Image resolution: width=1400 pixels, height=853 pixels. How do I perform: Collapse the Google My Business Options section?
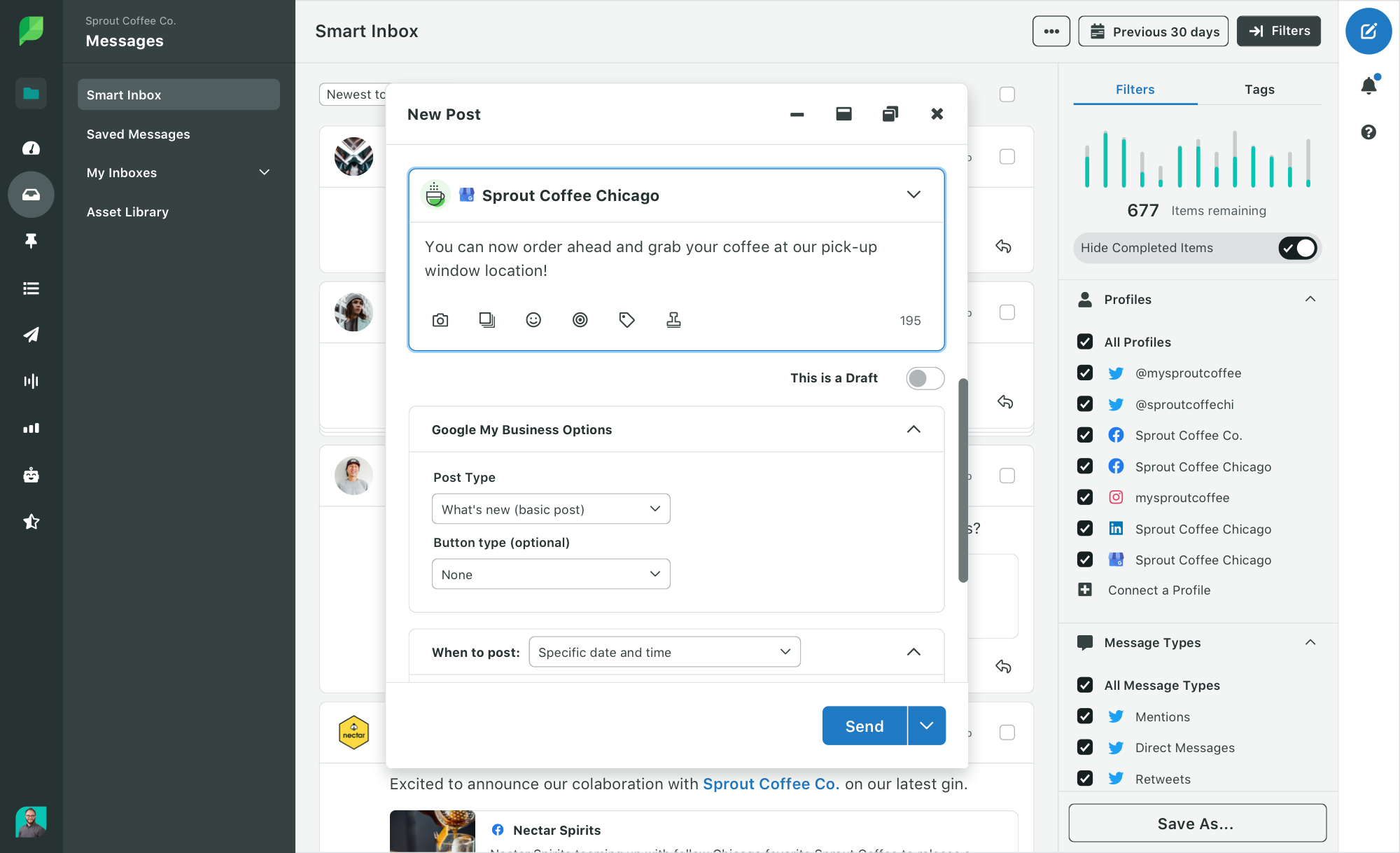coord(913,429)
